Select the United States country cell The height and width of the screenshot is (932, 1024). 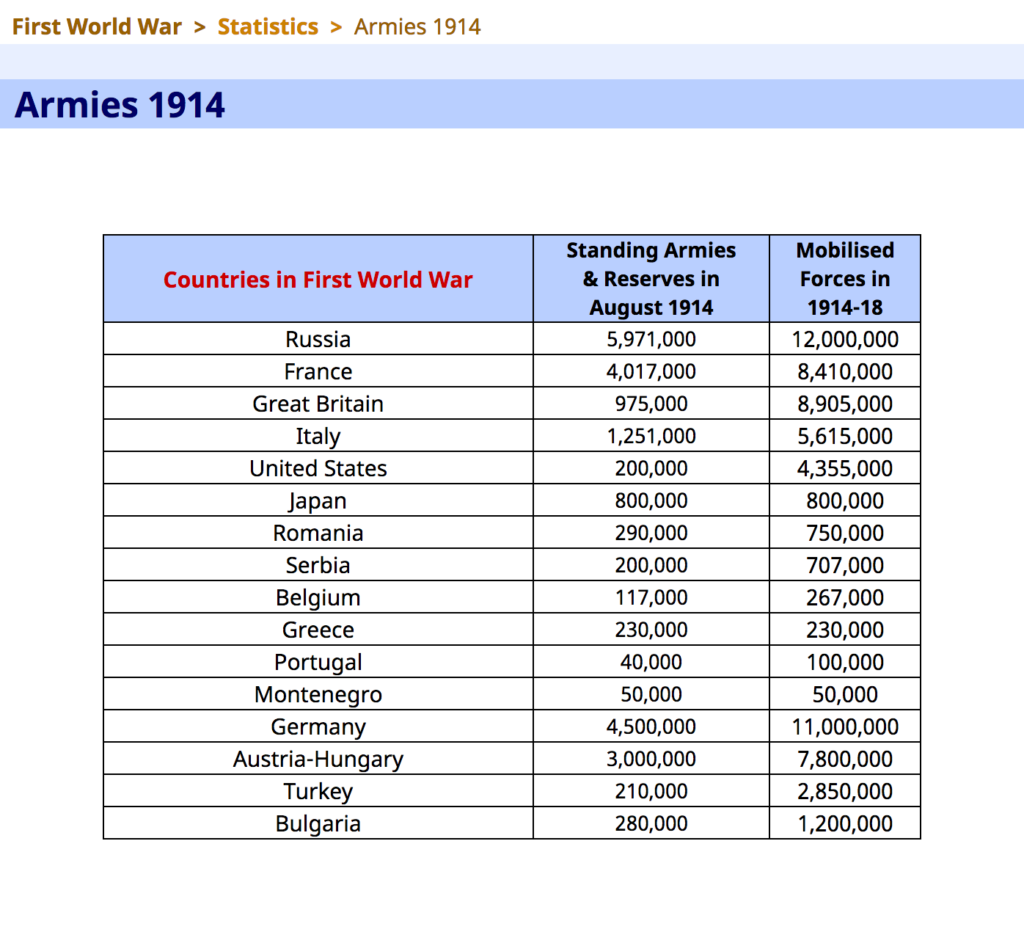click(318, 468)
